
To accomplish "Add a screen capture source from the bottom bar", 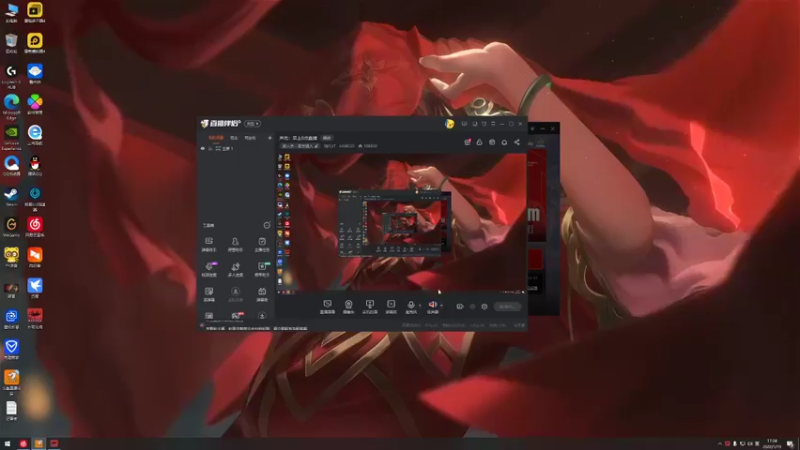I will (x=328, y=307).
